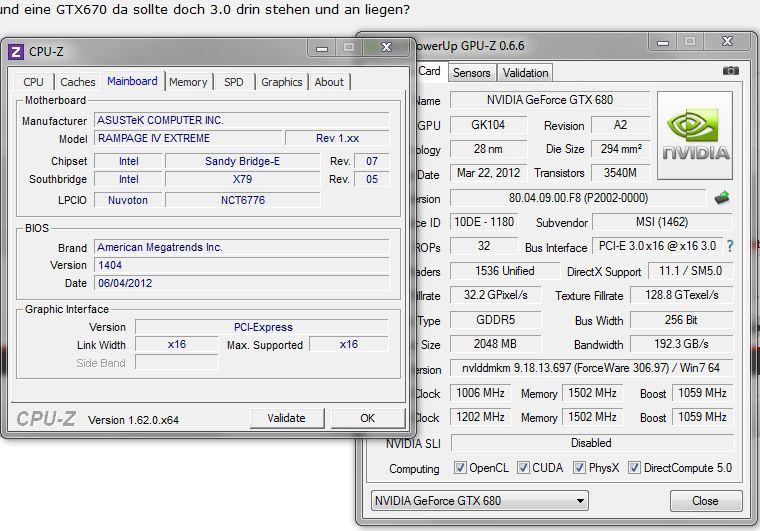Click the 28 nm technology value

(488, 149)
